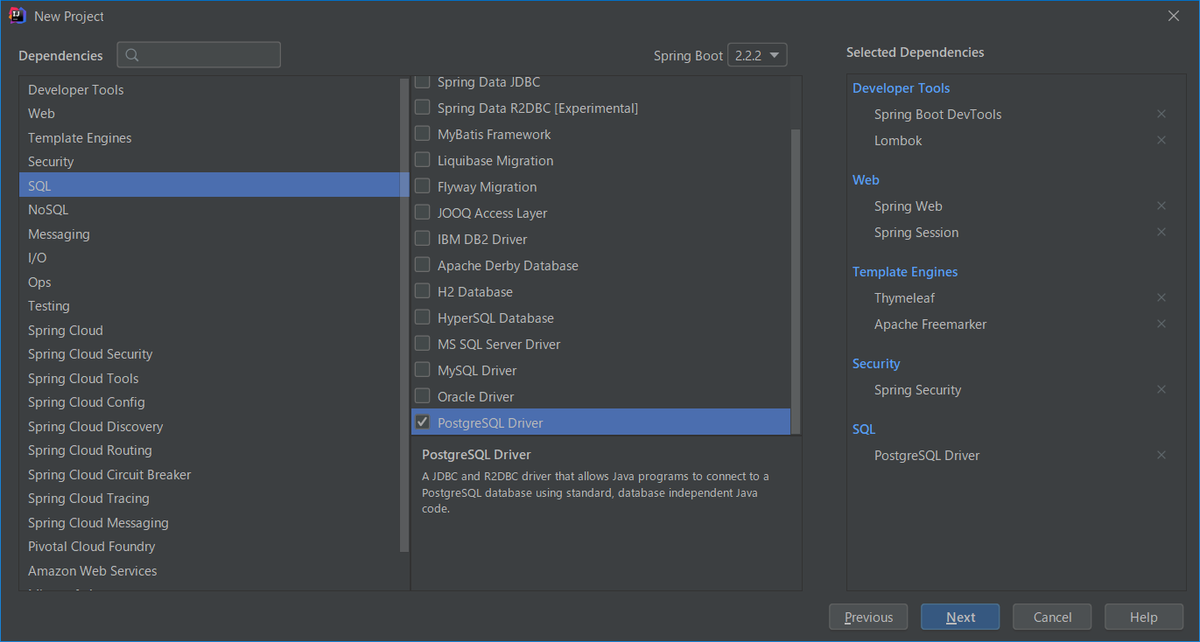Click Apache Freemarker in selected dependencies
Image resolution: width=1200 pixels, height=642 pixels.
coord(930,324)
